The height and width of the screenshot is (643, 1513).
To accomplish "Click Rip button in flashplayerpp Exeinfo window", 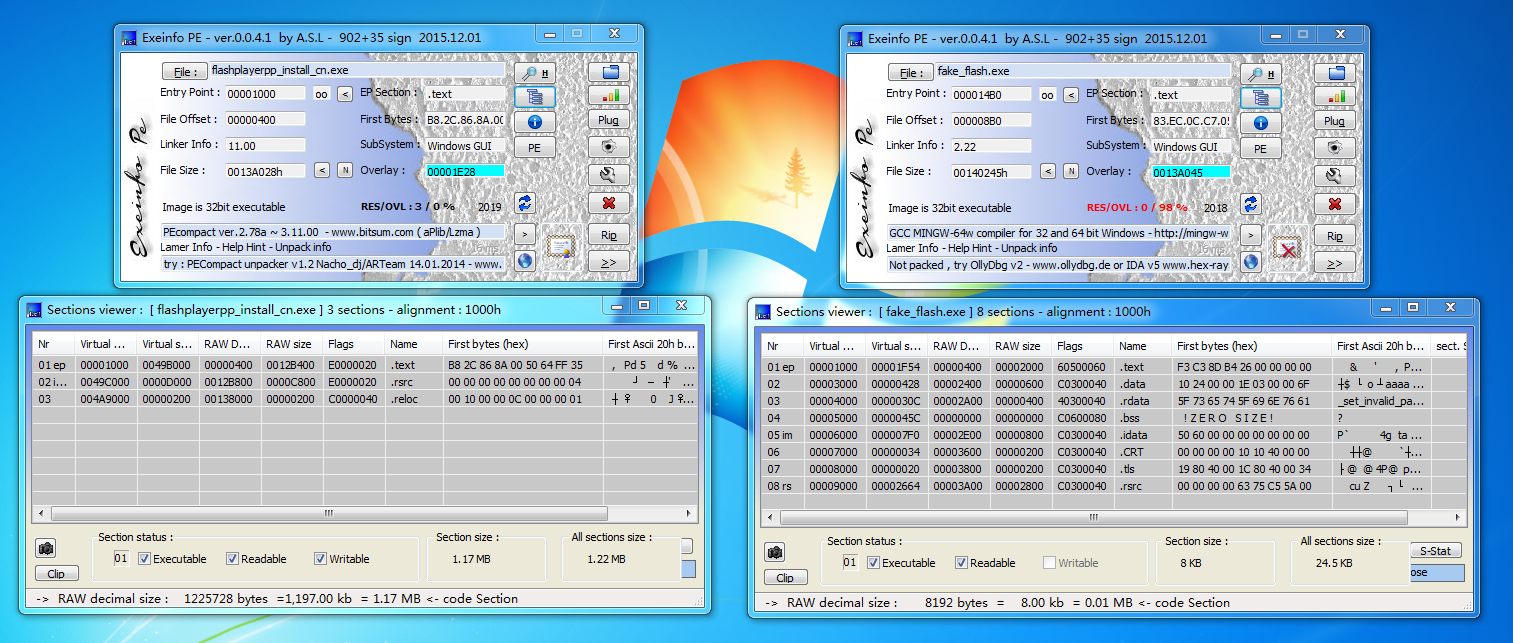I will coord(608,235).
